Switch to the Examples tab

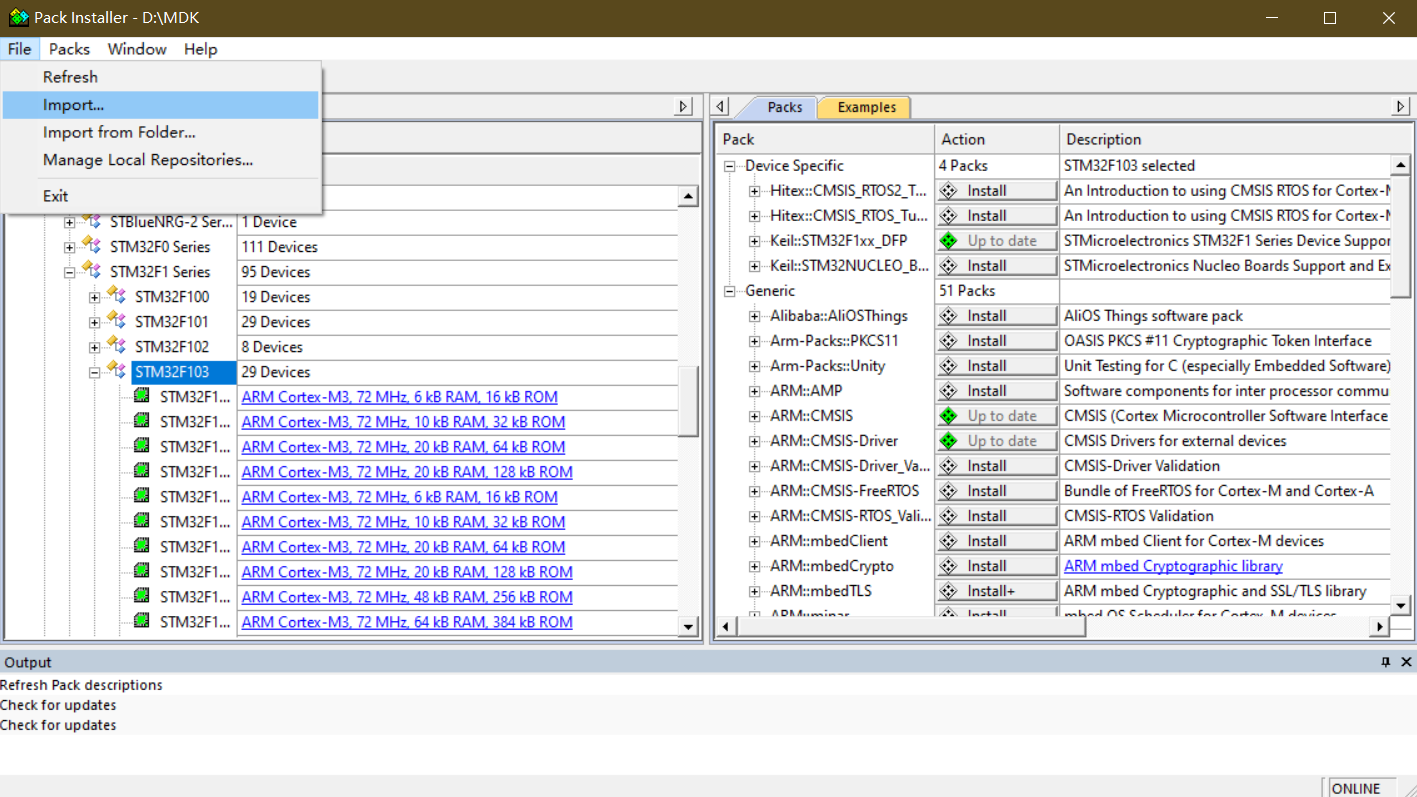[866, 107]
